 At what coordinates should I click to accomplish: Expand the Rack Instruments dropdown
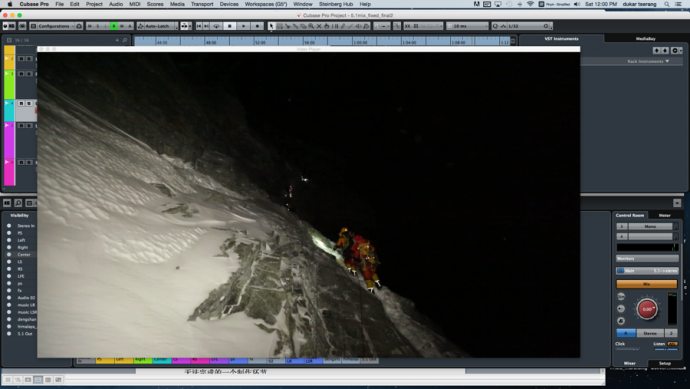[648, 61]
